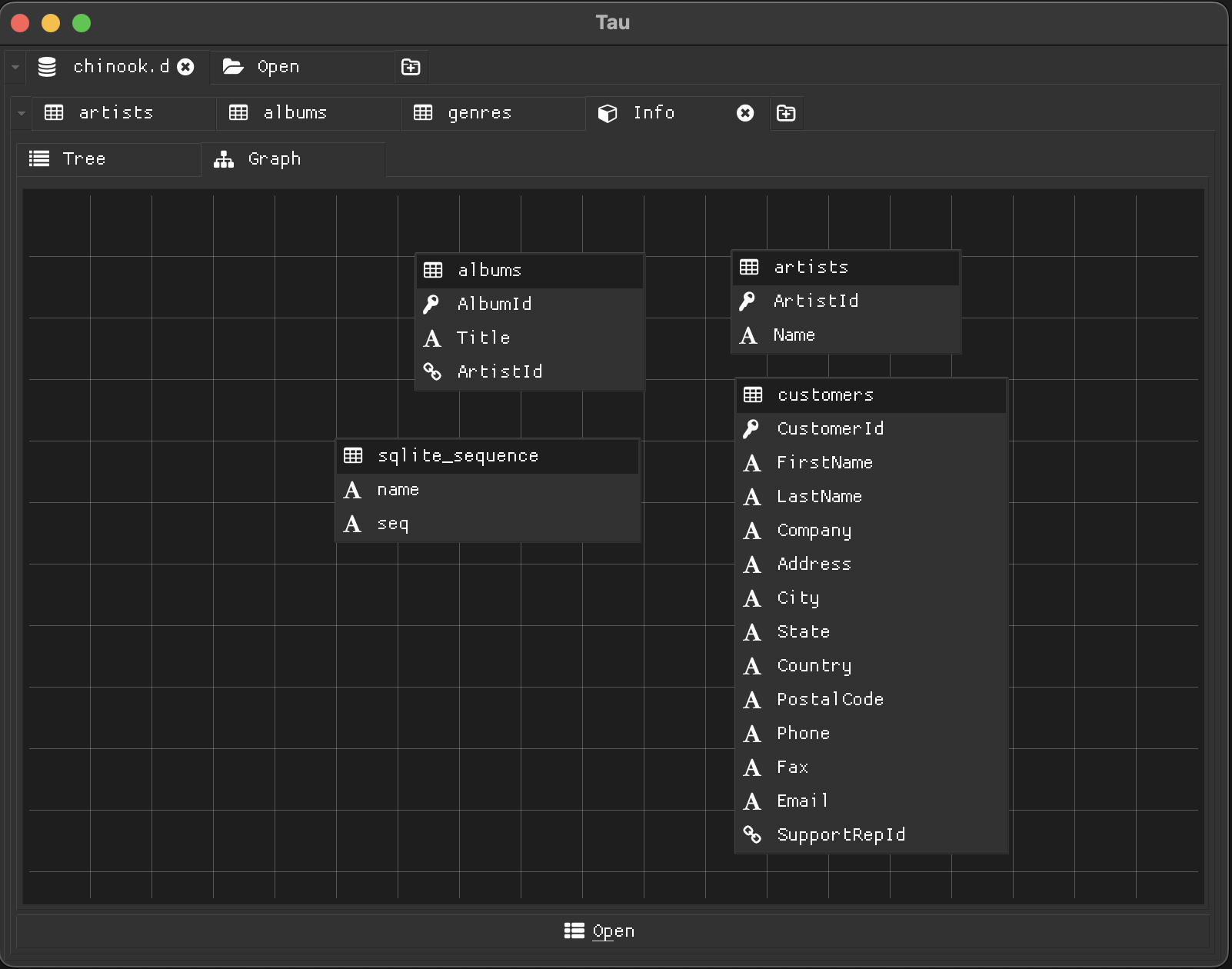Screen dimensions: 1232x969
Task: Expand the dropdown arrow left of chinook.d tab
Action: tap(15, 67)
